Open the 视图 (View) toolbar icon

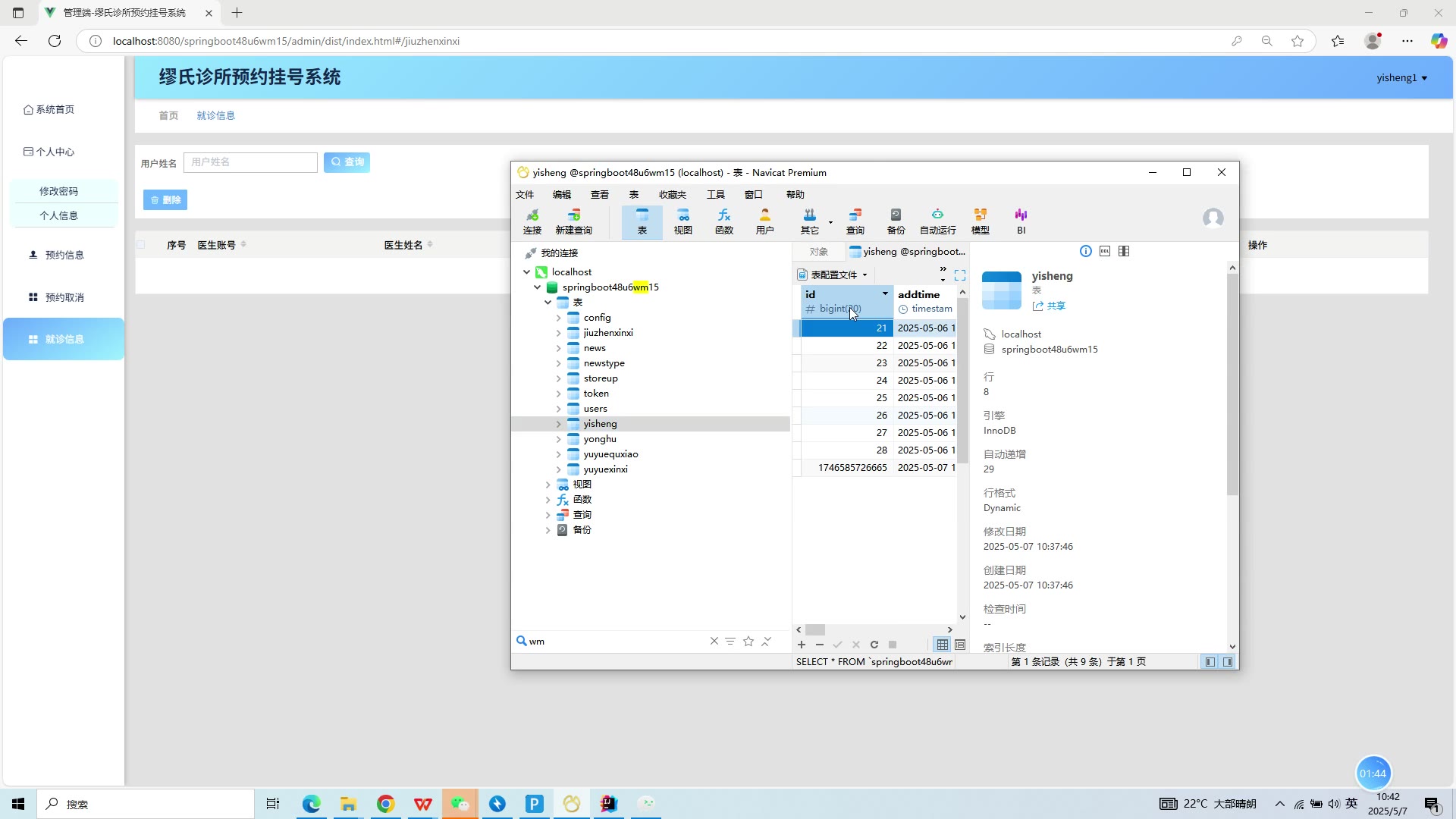point(682,221)
